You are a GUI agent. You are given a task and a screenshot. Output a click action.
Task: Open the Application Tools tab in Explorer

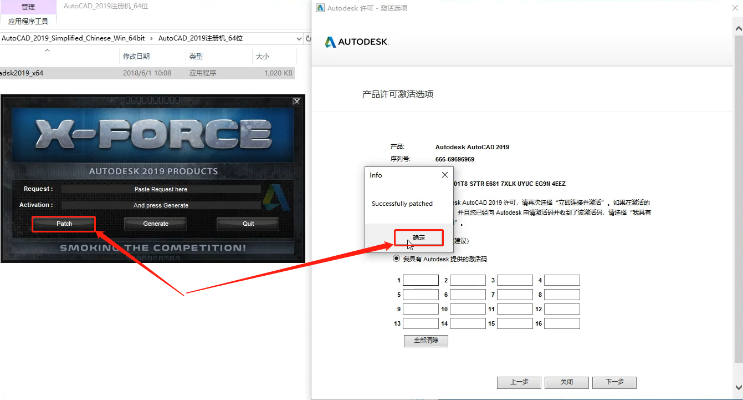click(28, 21)
